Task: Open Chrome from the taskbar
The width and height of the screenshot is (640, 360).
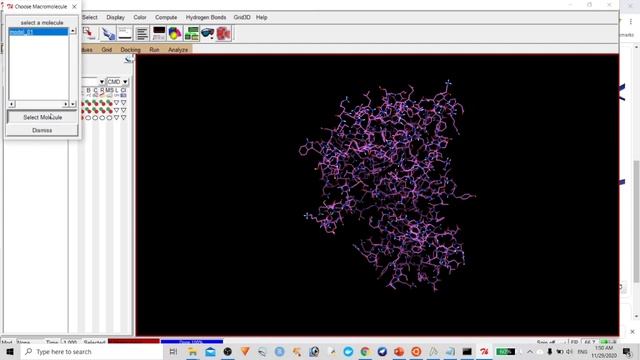Action: tap(365, 351)
